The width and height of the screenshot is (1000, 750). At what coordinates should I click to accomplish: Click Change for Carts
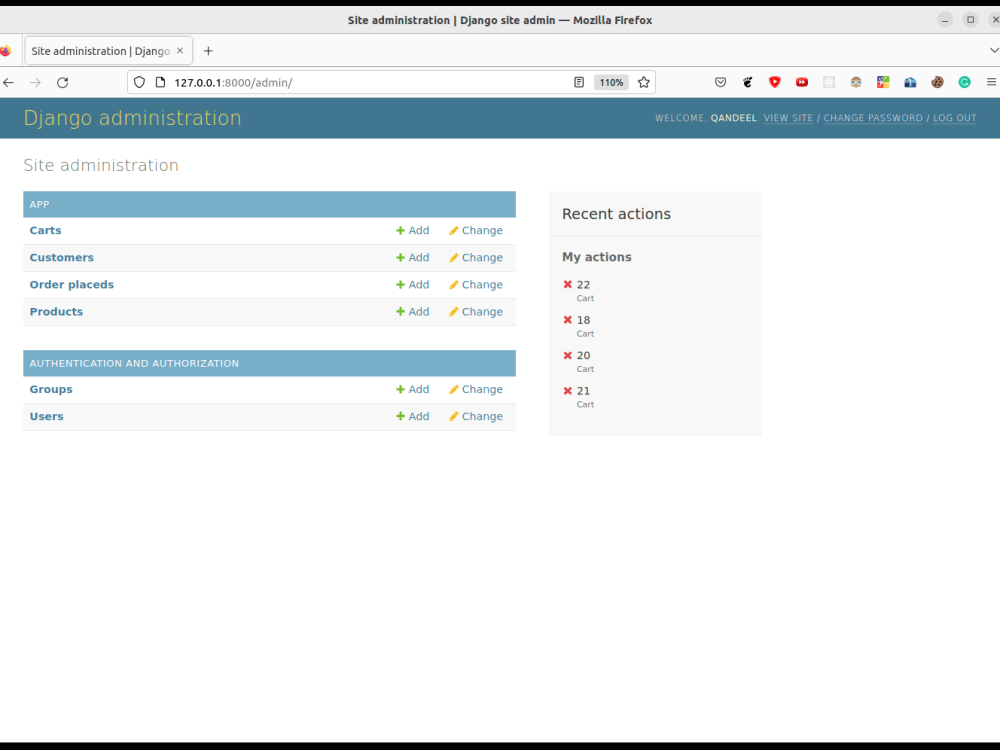tap(476, 230)
